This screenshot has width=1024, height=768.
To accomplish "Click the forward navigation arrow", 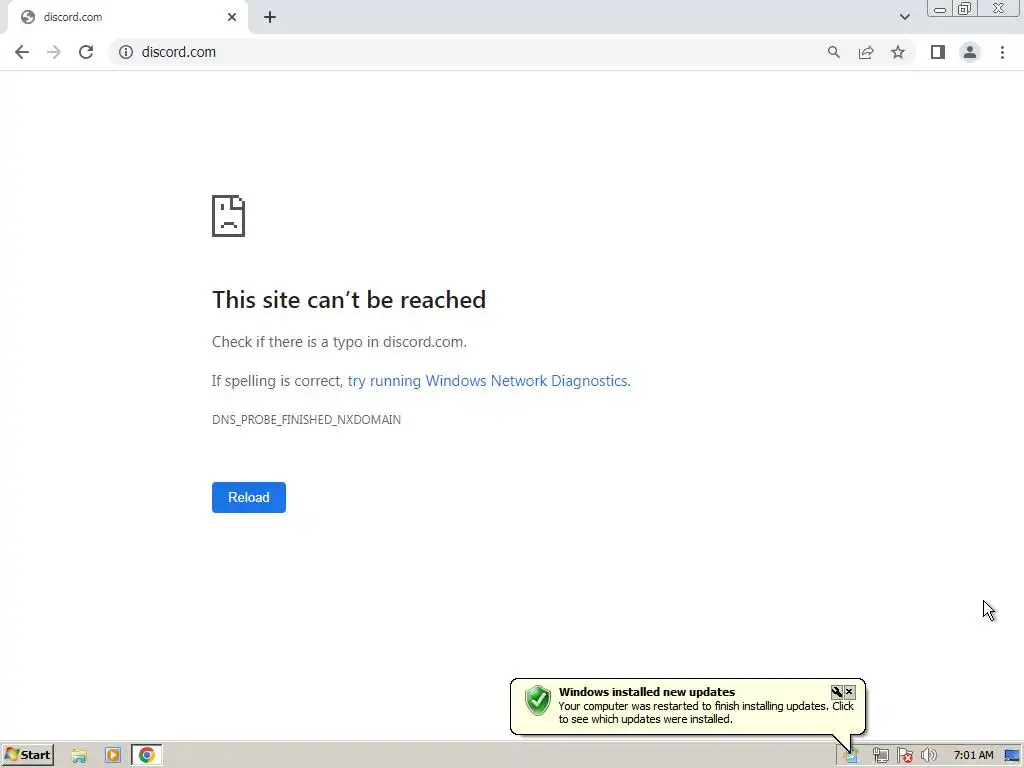I will (54, 52).
